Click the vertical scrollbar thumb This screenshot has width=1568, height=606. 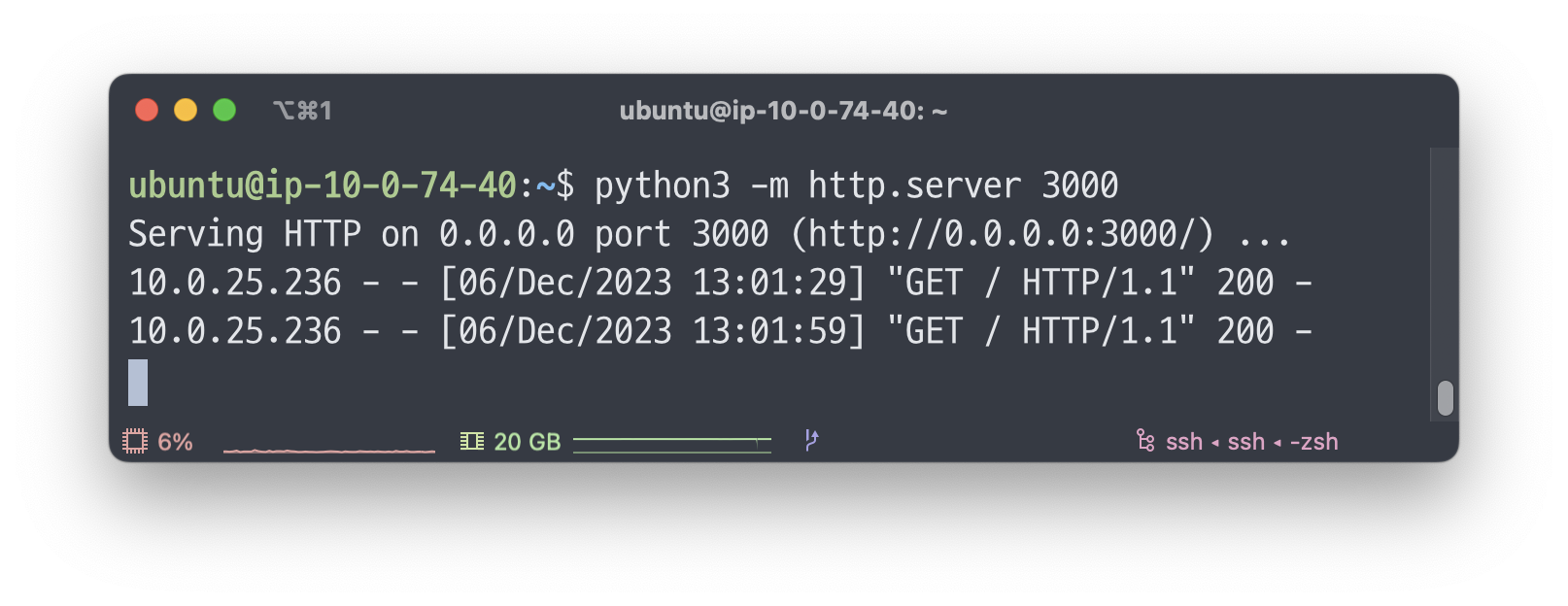[1446, 397]
